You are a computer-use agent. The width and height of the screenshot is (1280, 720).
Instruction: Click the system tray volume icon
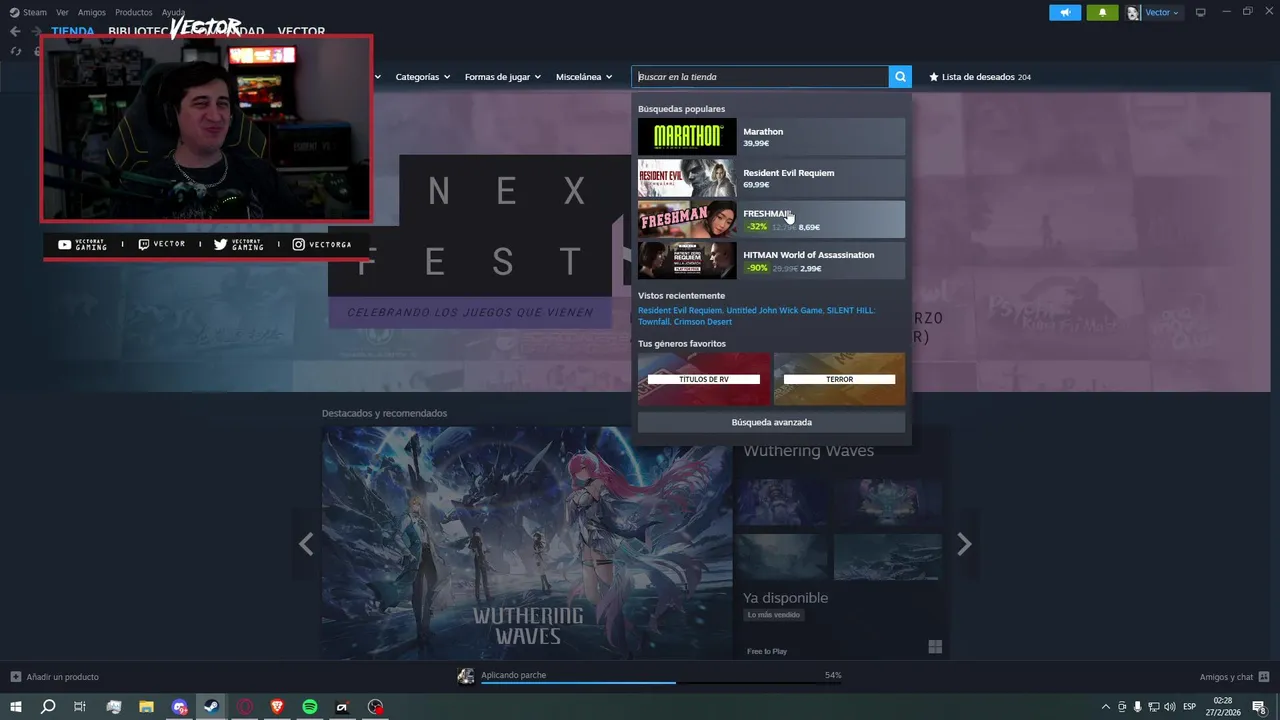1169,707
